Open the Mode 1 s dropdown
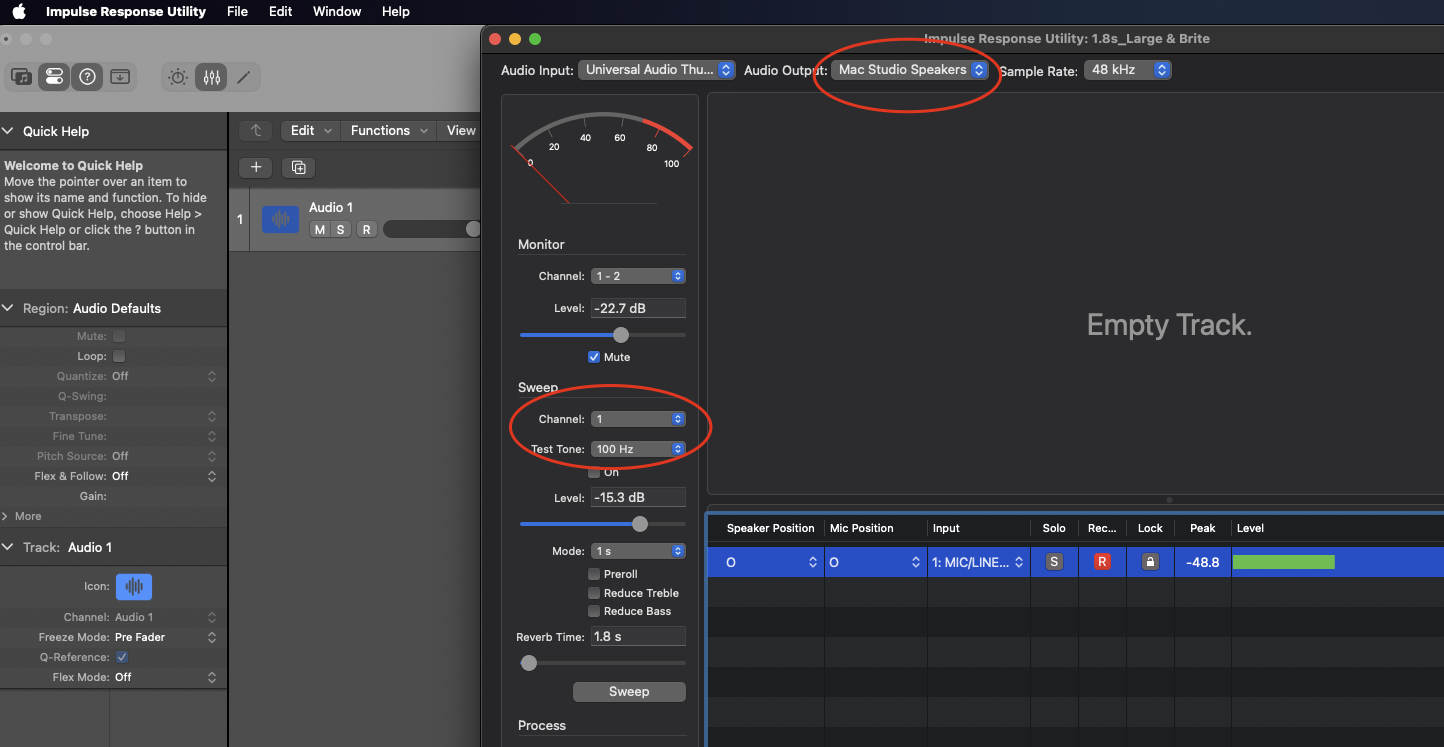The height and width of the screenshot is (747, 1444). [x=638, y=551]
